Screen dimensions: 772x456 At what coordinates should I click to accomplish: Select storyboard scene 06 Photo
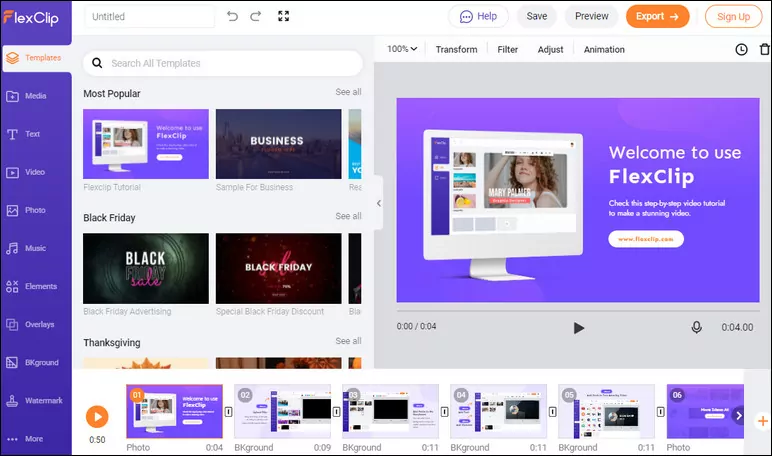pyautogui.click(x=706, y=412)
